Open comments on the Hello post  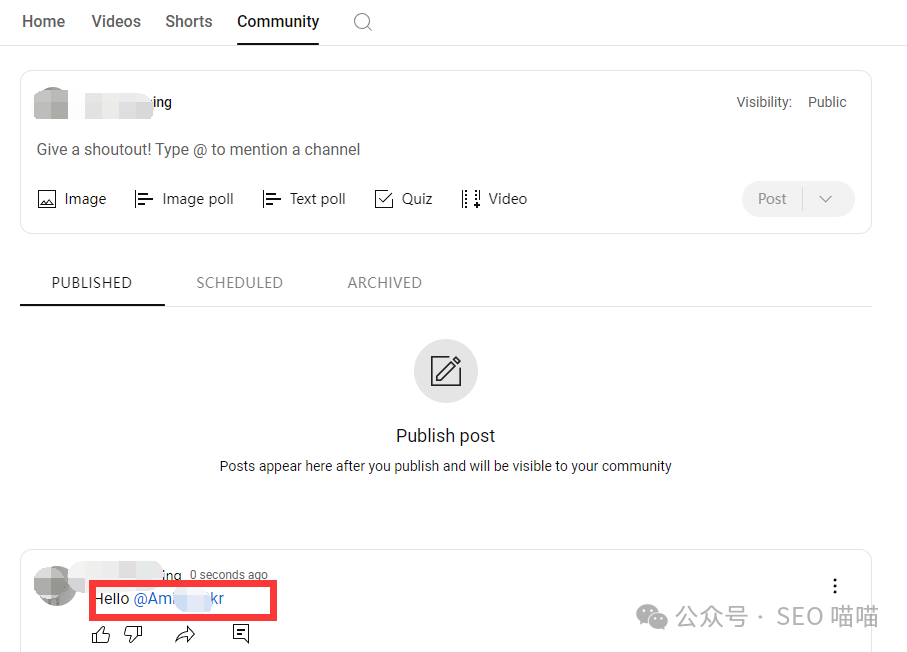[241, 633]
